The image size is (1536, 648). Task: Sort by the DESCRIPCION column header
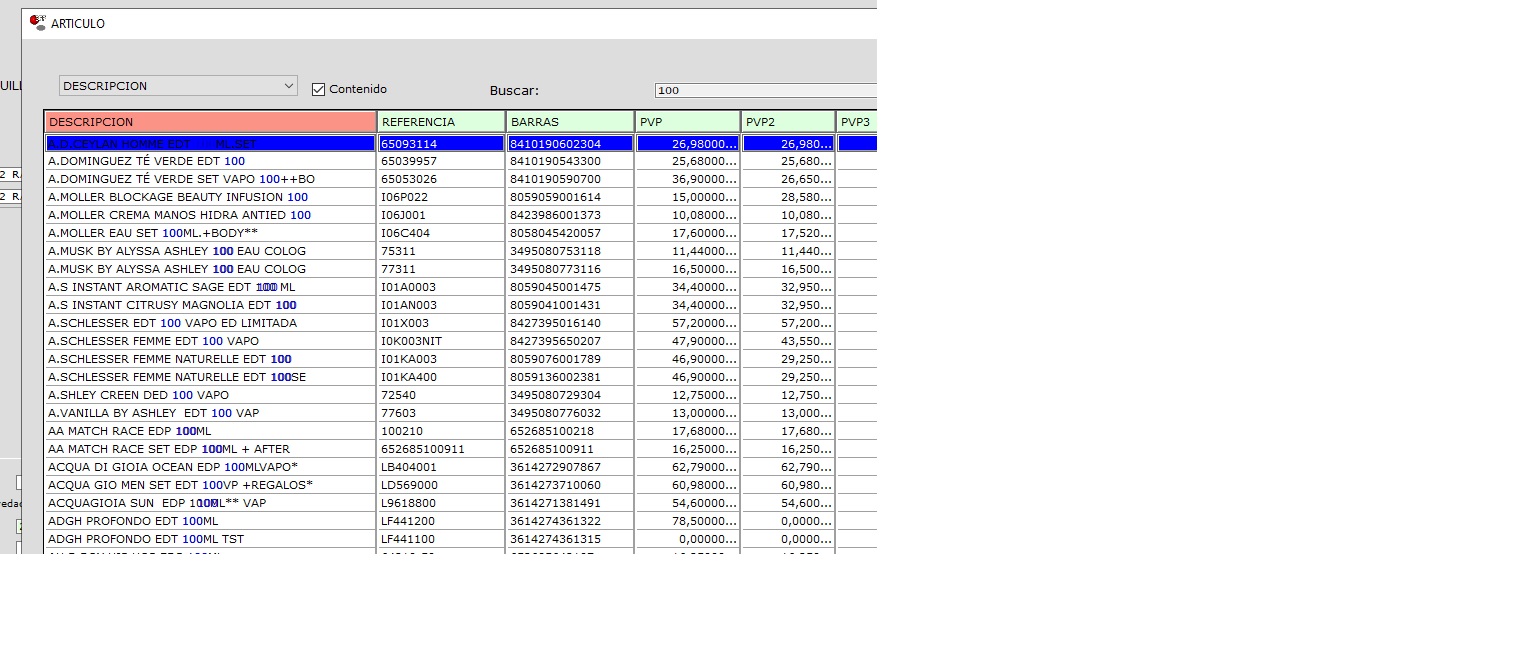[x=210, y=122]
